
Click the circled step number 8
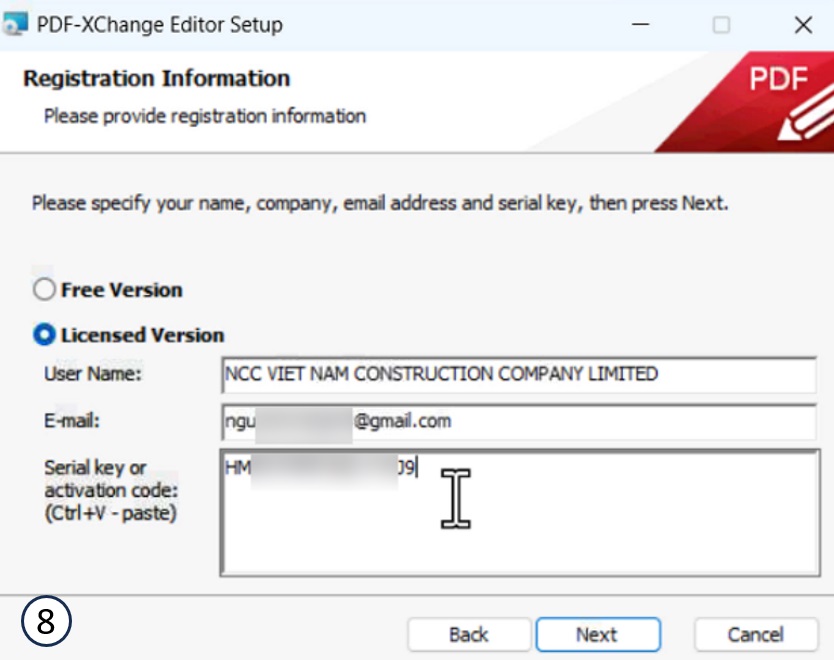pyautogui.click(x=46, y=622)
